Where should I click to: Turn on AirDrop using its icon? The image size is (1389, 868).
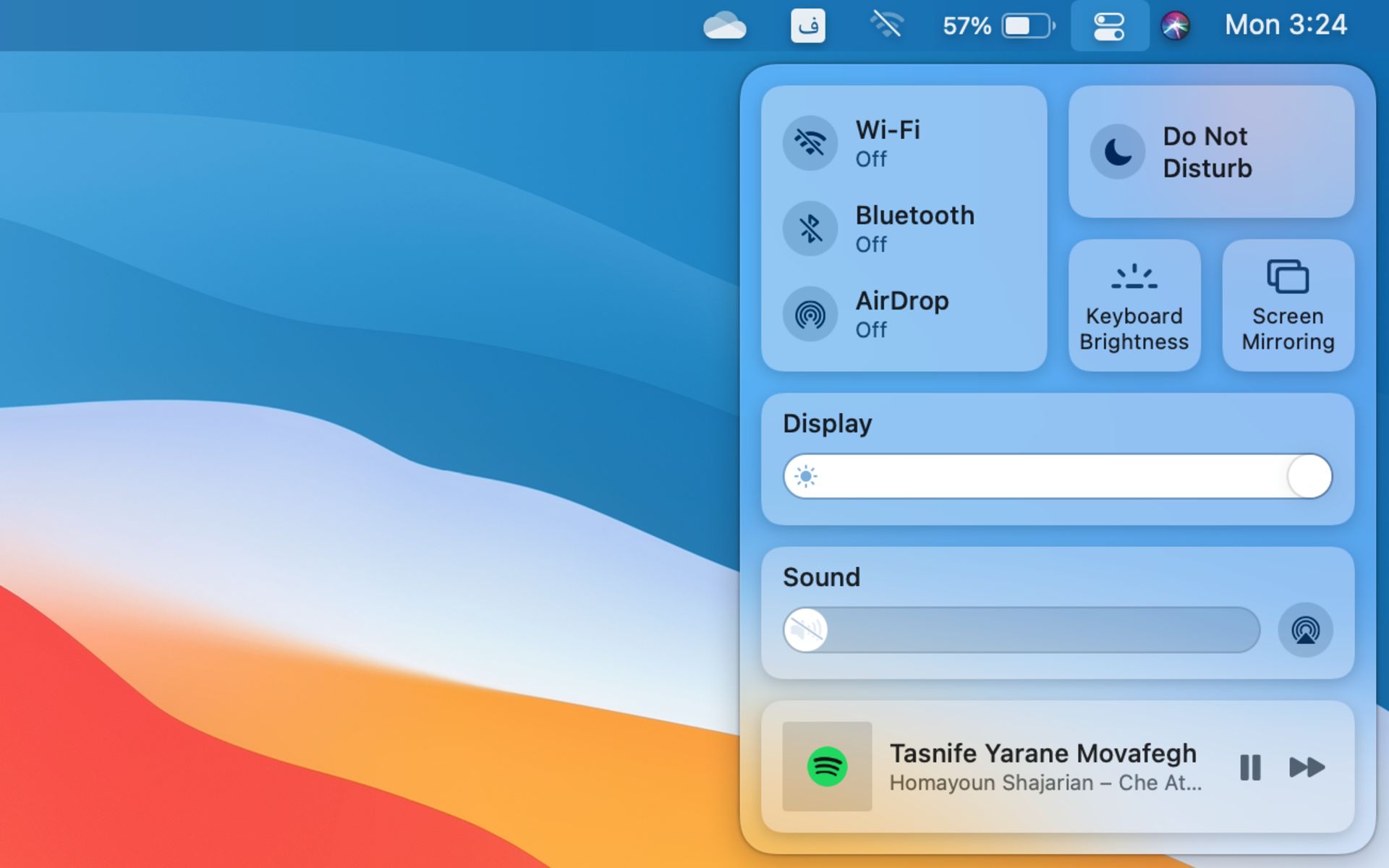(x=810, y=314)
